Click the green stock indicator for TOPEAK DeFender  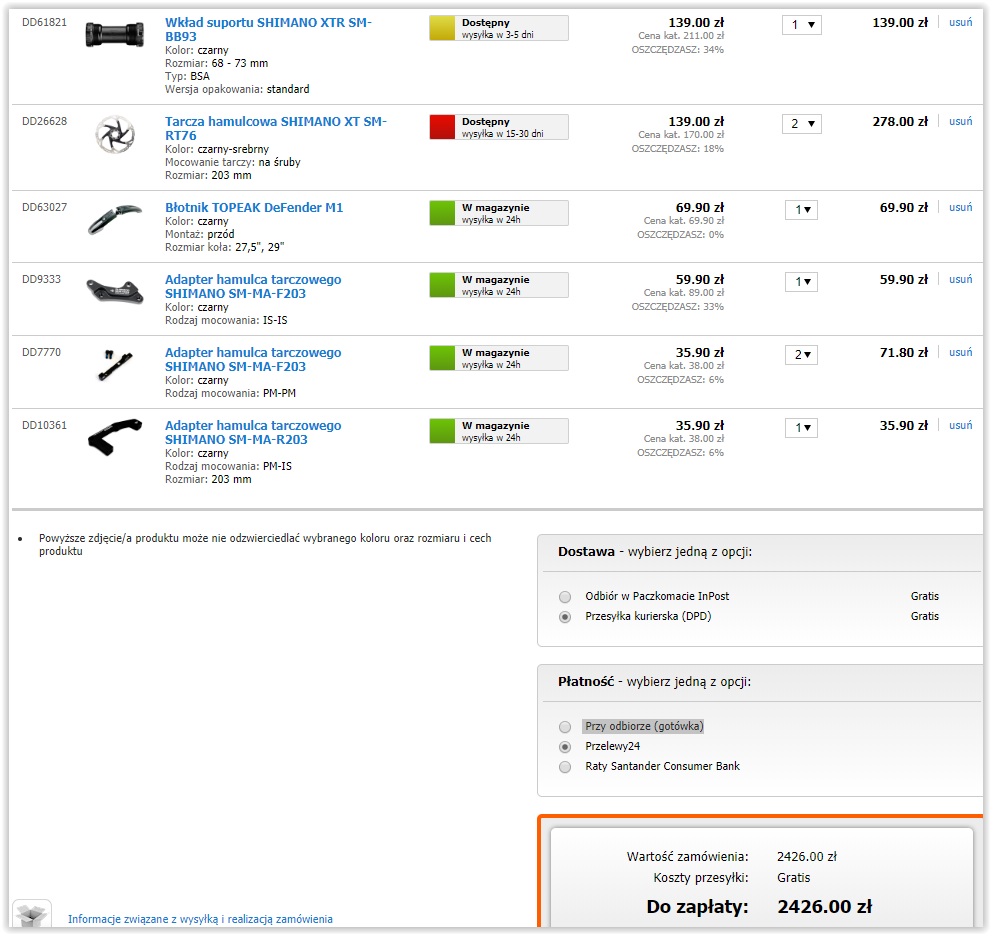442,213
